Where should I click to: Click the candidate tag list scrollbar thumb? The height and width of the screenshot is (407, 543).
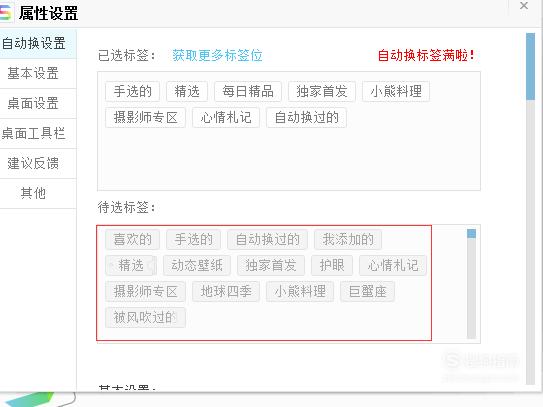click(471, 233)
